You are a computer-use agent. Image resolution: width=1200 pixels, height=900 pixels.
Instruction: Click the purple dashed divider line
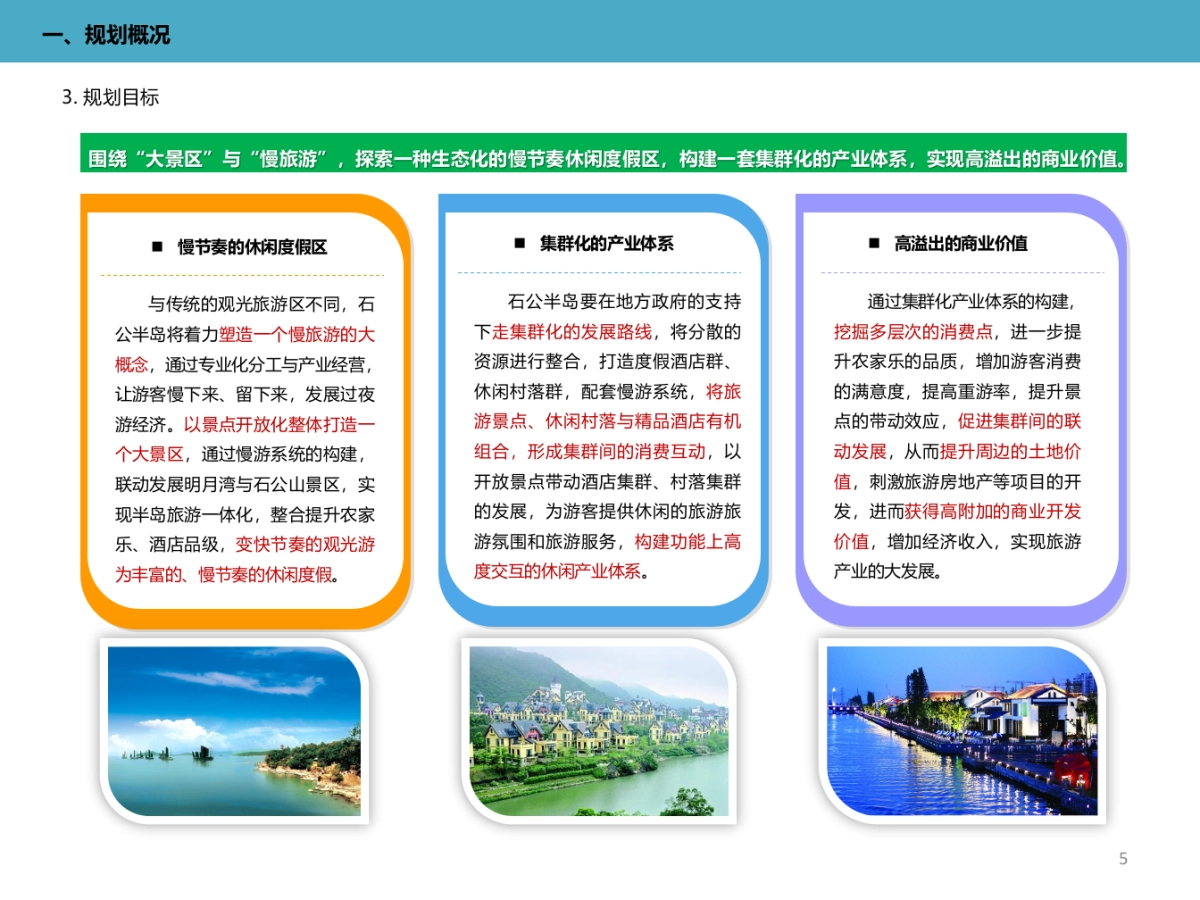(960, 272)
